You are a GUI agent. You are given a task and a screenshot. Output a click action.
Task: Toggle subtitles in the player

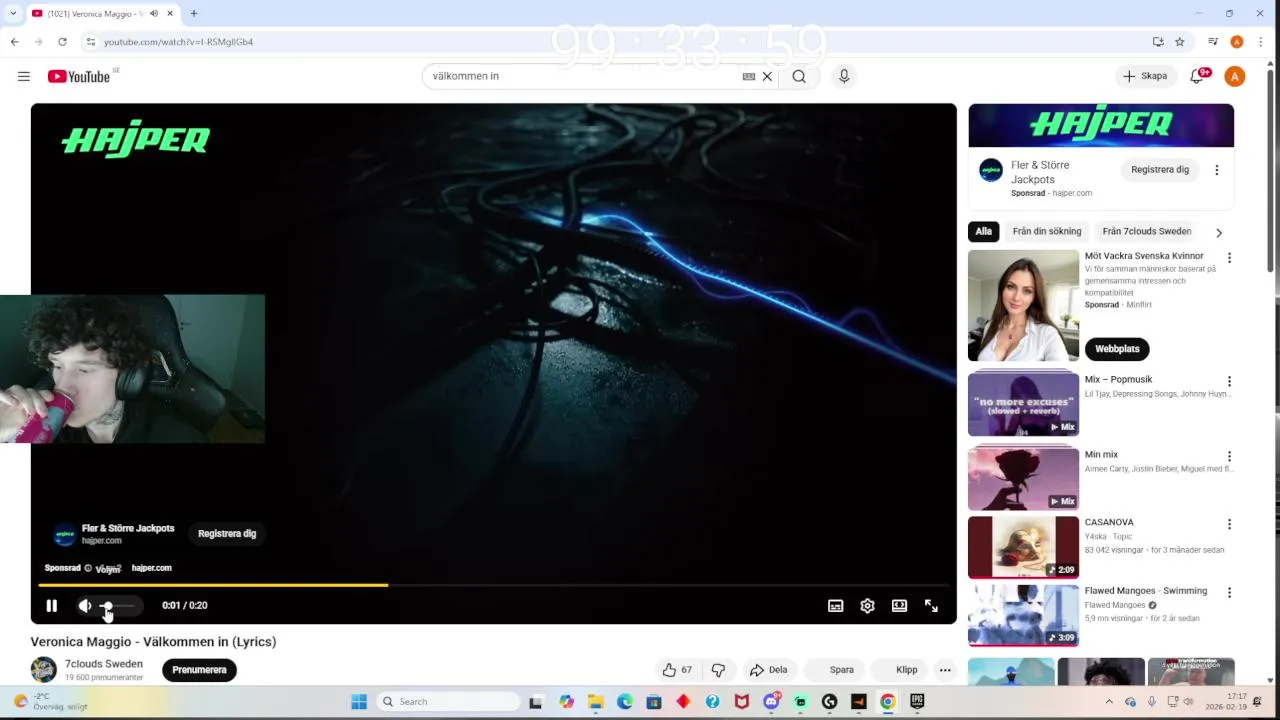836,605
